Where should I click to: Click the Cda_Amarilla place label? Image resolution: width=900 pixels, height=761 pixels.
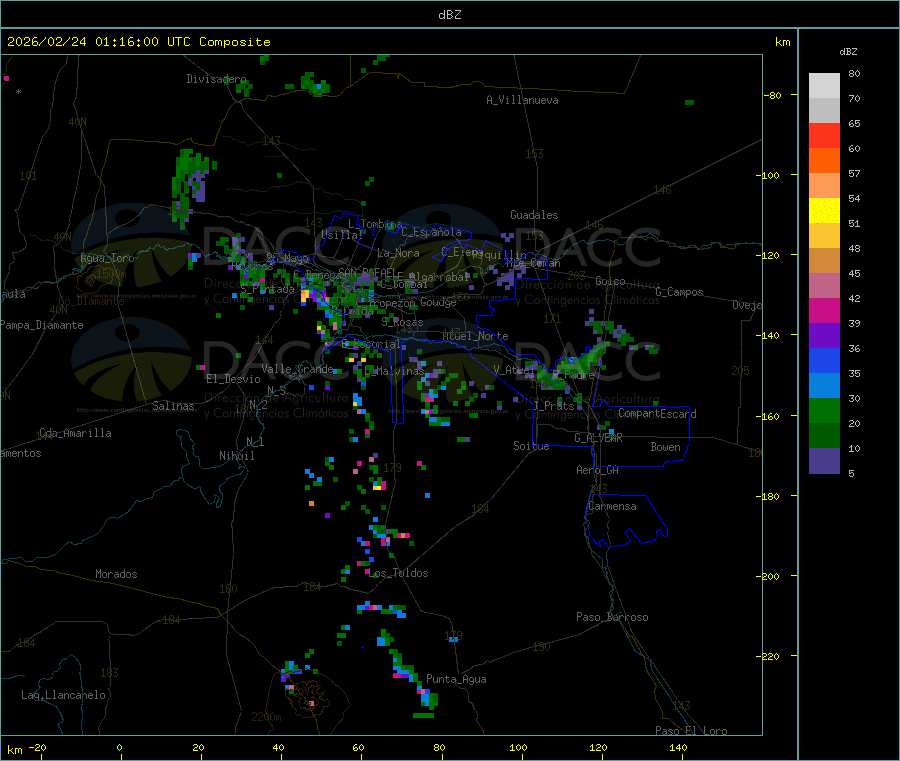click(x=75, y=433)
